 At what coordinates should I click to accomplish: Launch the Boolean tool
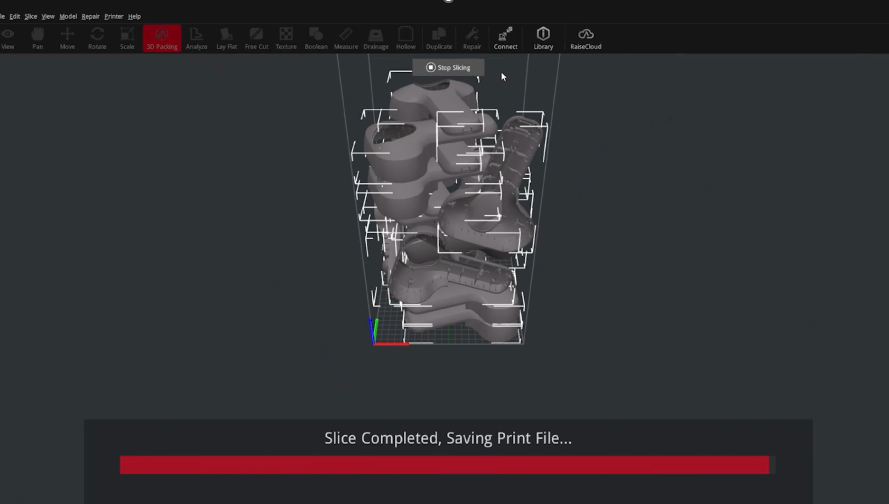click(316, 39)
